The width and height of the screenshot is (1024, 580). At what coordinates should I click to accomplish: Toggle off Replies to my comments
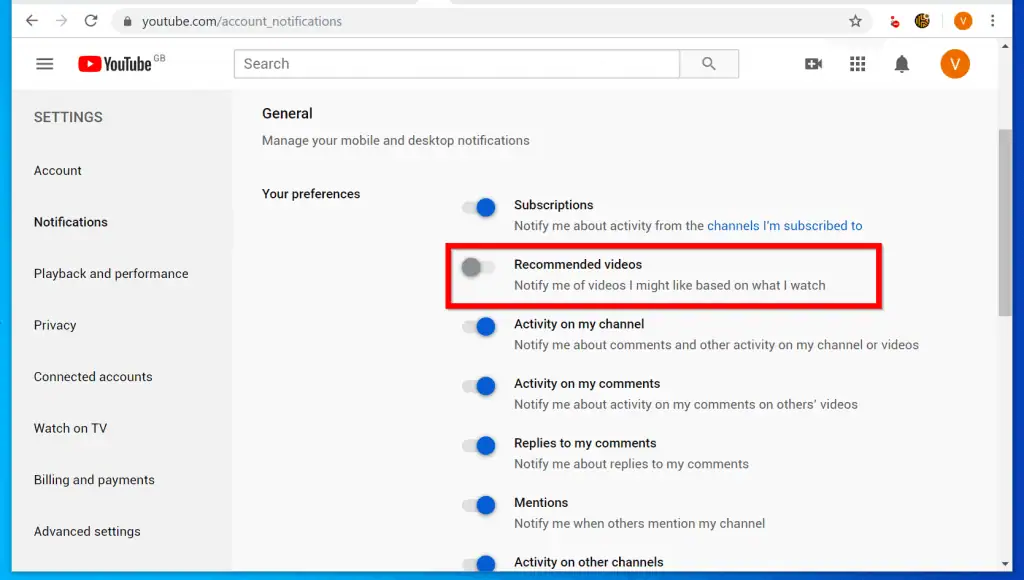(x=479, y=446)
